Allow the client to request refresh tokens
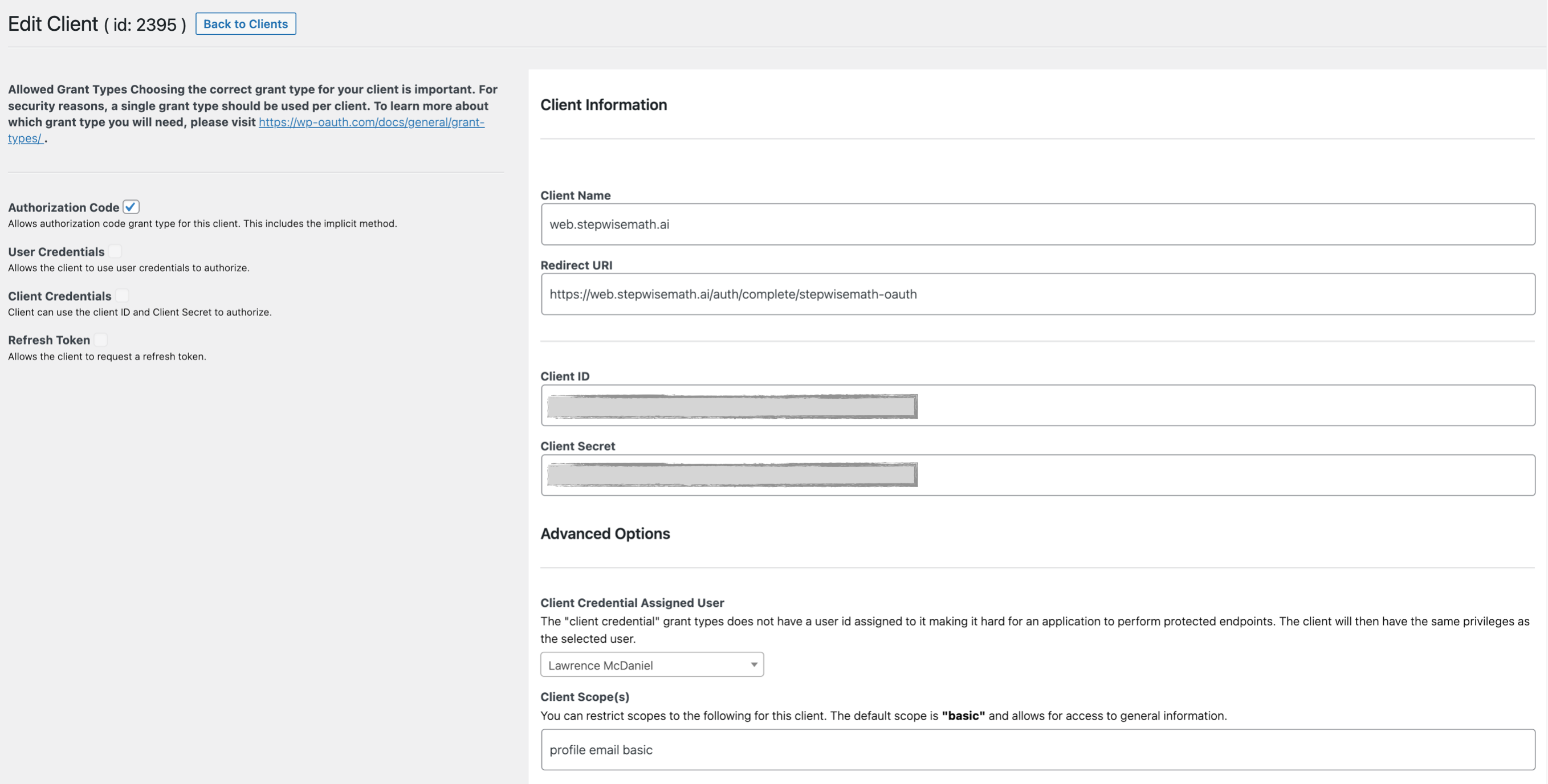 click(x=100, y=339)
